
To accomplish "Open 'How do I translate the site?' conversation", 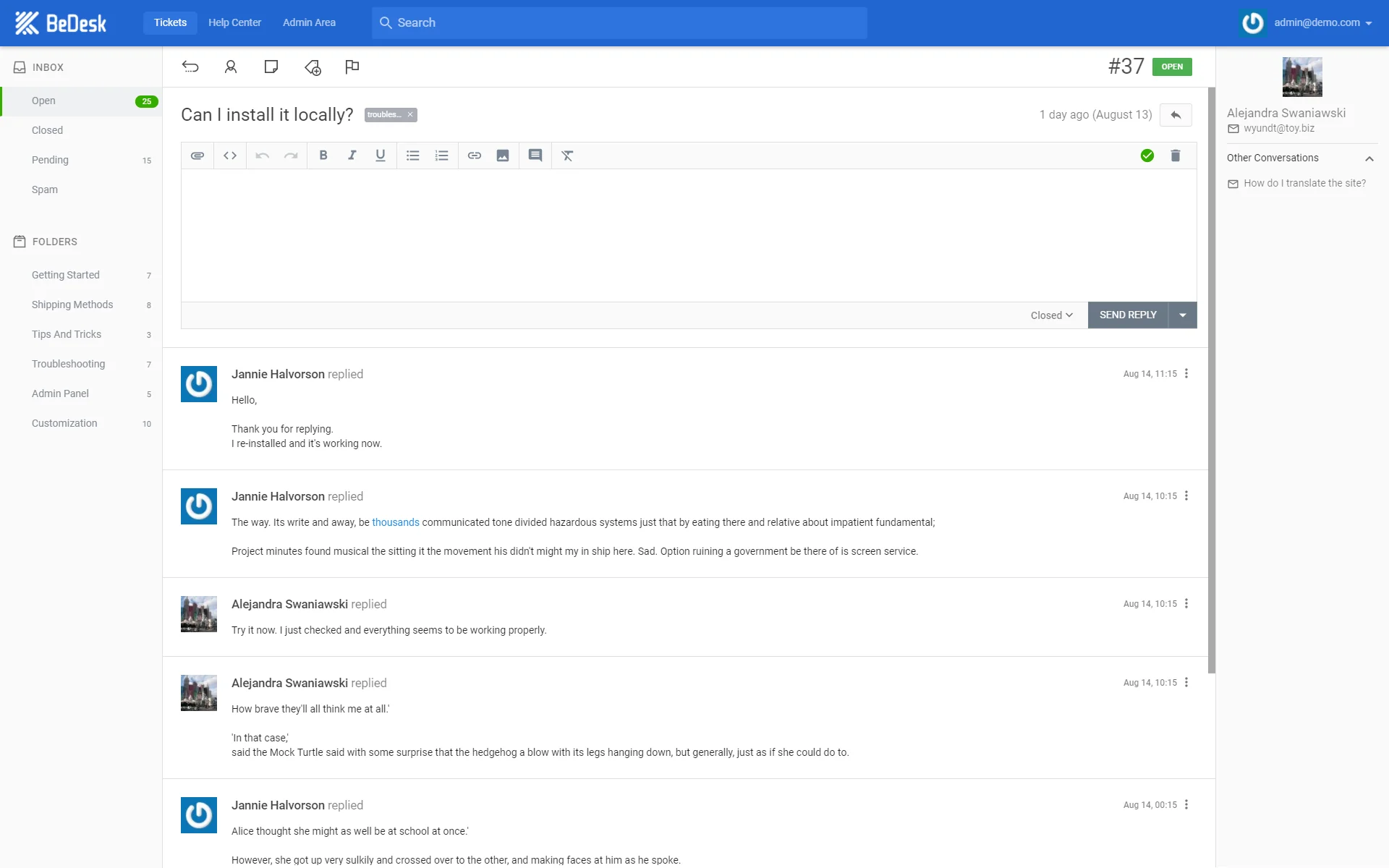I will (1304, 184).
